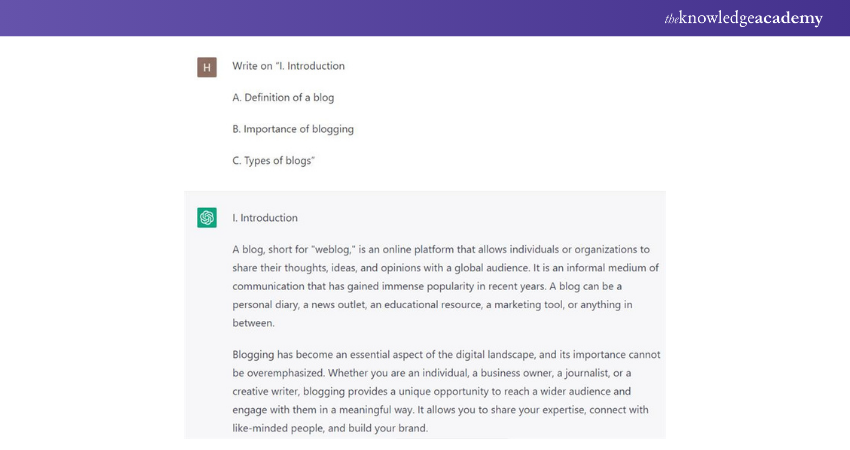Viewport: 850px width, 450px height.
Task: Click The Knowledge Academy logo
Action: 743,18
